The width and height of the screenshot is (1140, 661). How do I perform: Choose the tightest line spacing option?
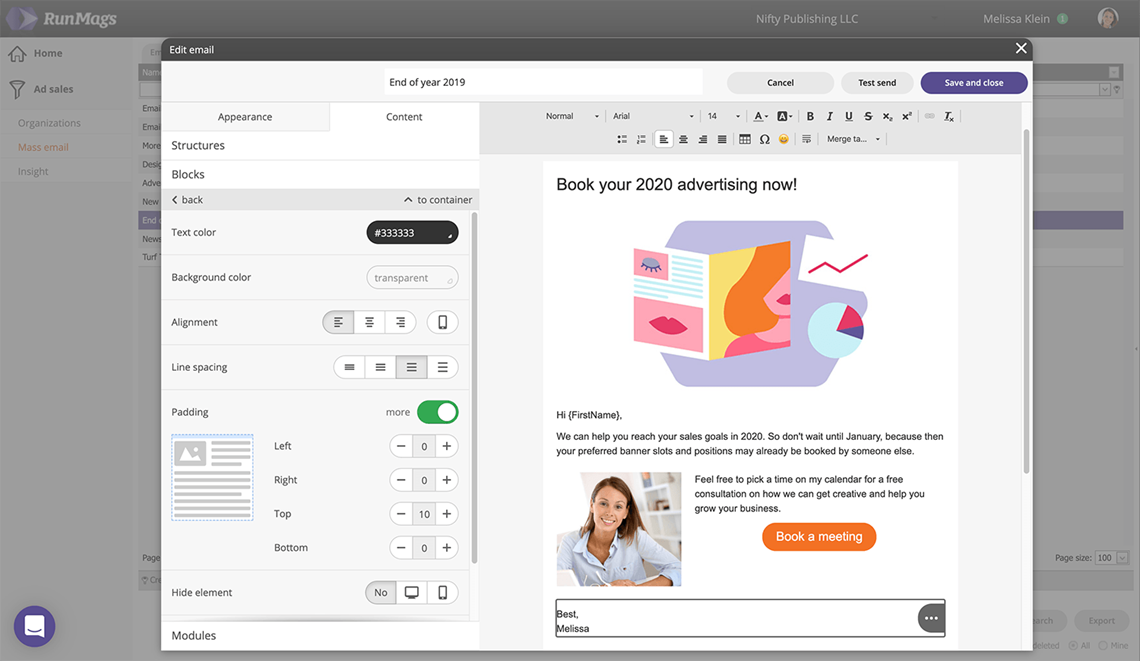click(x=350, y=367)
